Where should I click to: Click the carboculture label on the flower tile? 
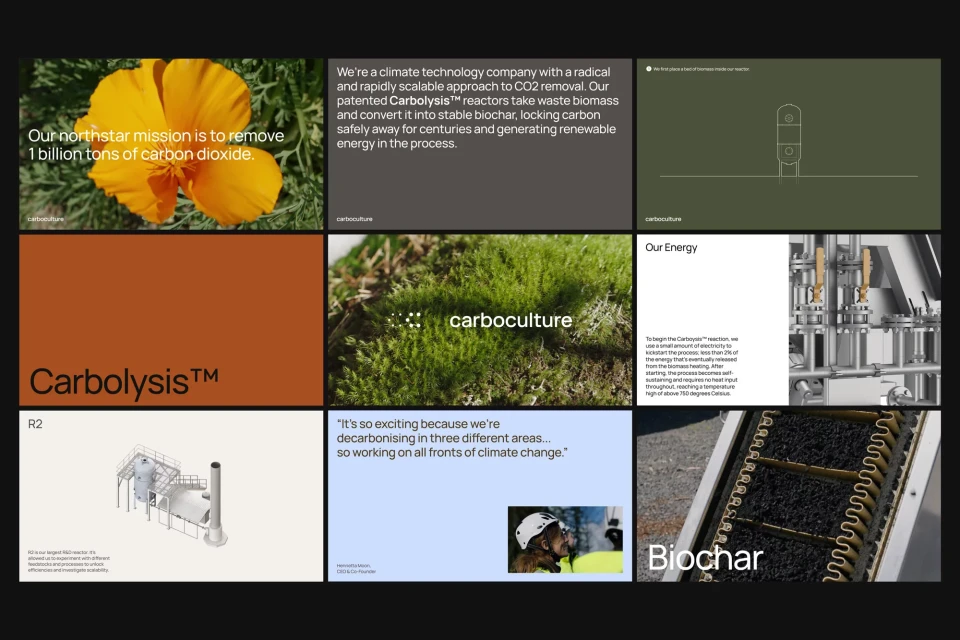click(x=44, y=219)
